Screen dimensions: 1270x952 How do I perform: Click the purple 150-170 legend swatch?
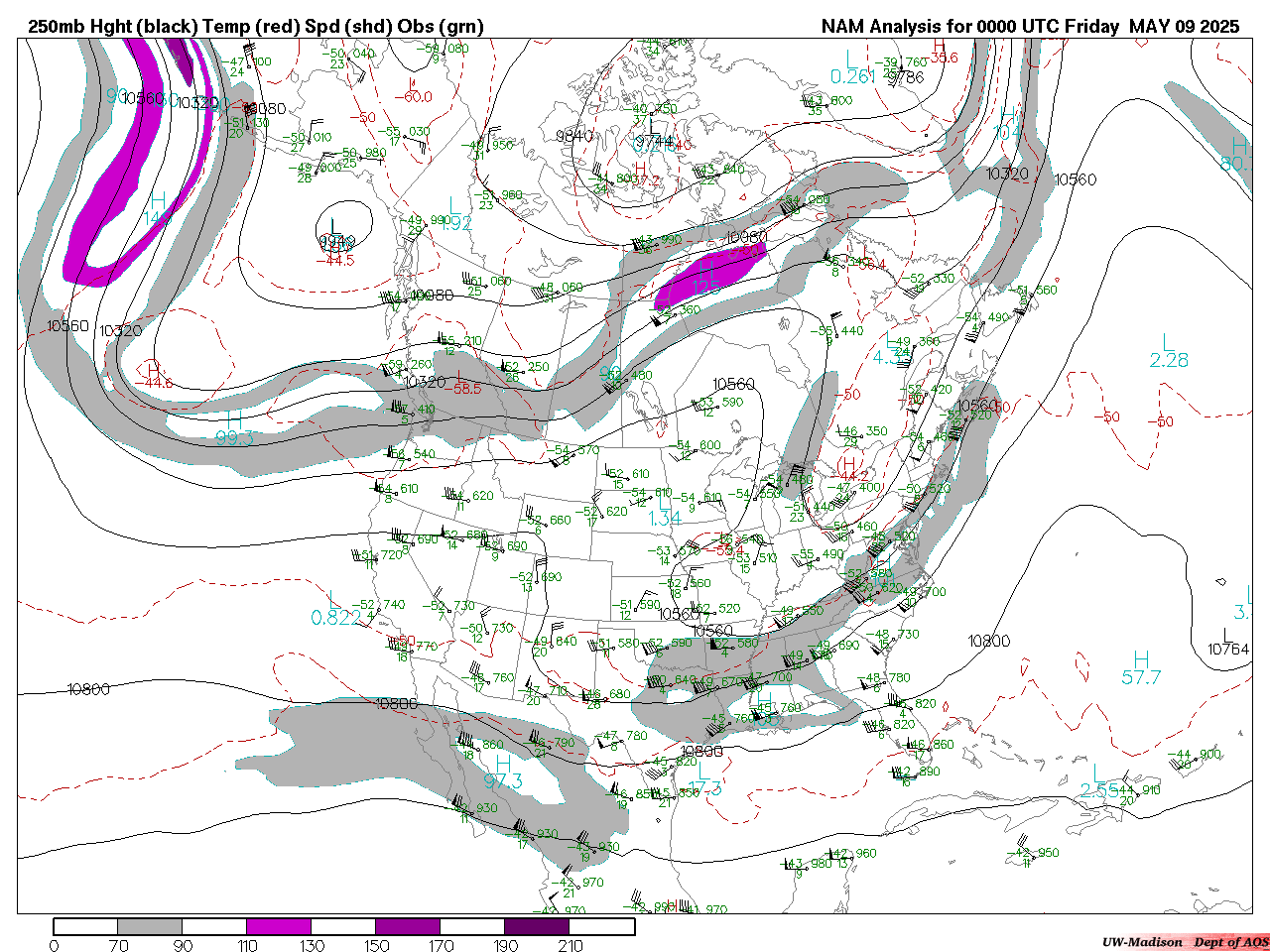[x=408, y=926]
